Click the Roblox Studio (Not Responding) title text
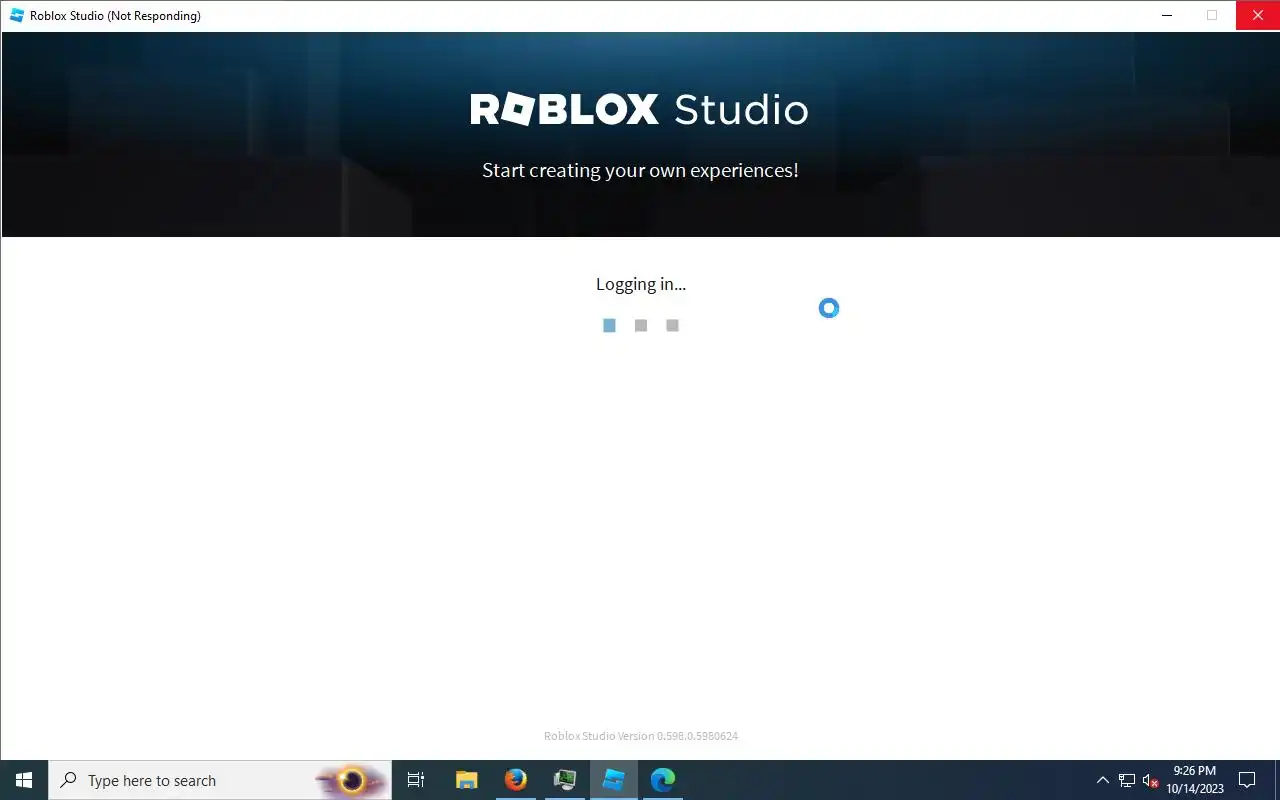 115,16
